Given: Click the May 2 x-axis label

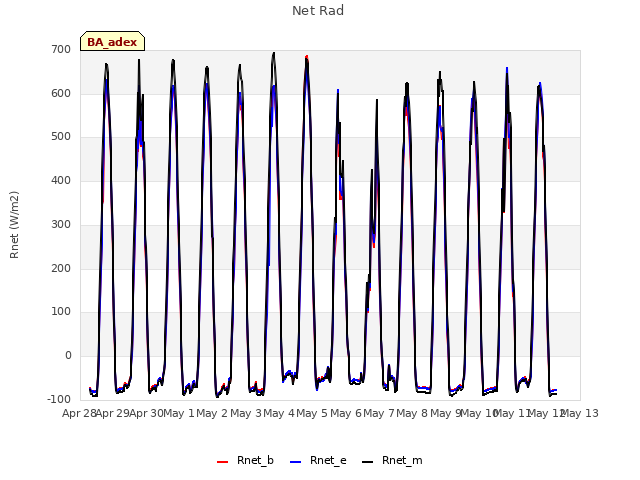Looking at the screenshot, I should point(212,413).
